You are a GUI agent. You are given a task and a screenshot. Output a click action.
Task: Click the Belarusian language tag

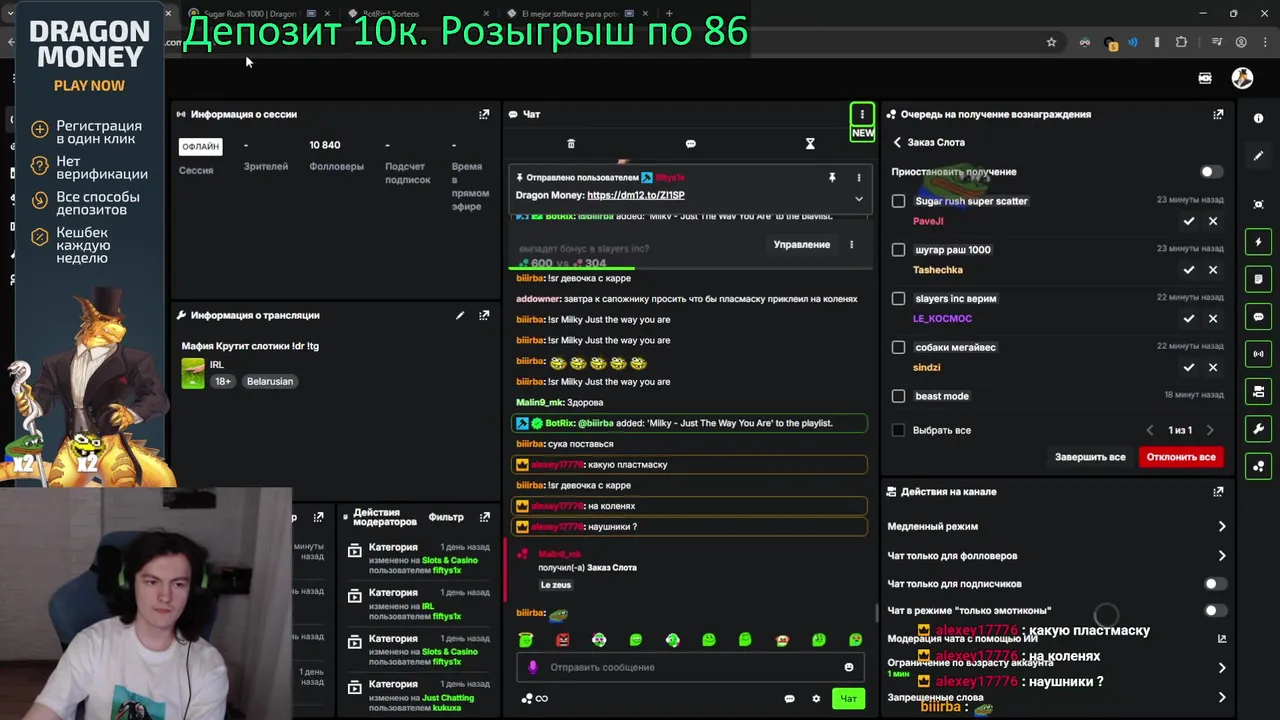[x=270, y=381]
